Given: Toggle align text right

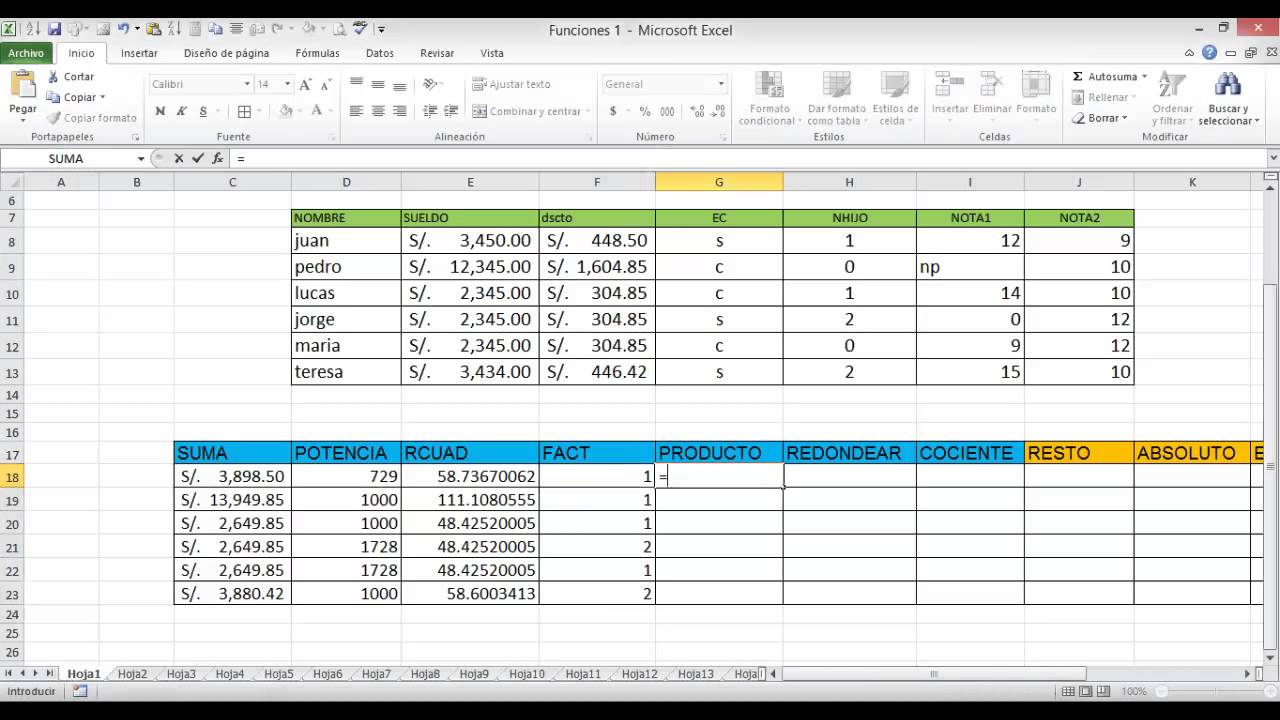Looking at the screenshot, I should (x=400, y=112).
